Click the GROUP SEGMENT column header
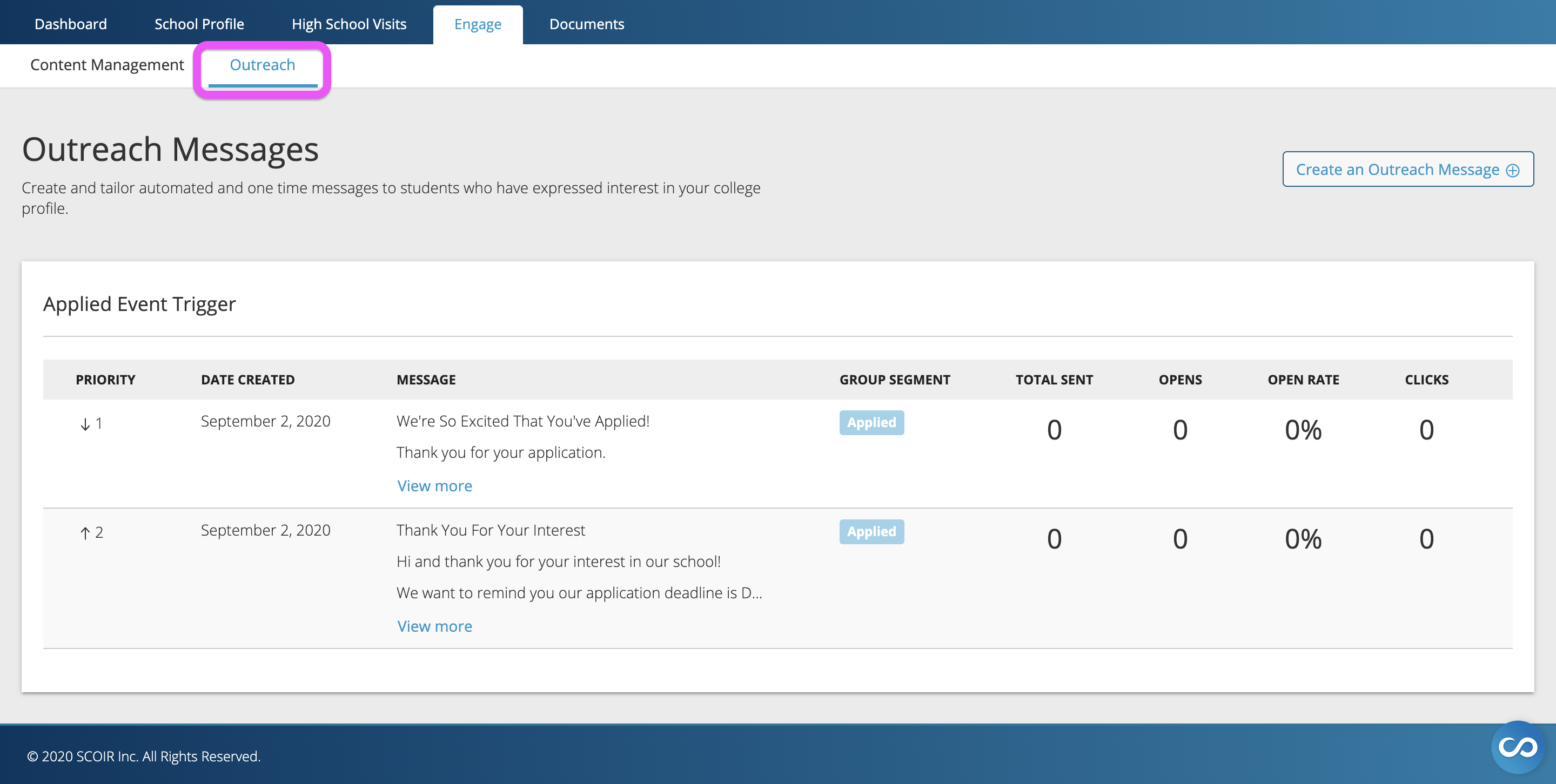This screenshot has width=1556, height=784. tap(895, 380)
